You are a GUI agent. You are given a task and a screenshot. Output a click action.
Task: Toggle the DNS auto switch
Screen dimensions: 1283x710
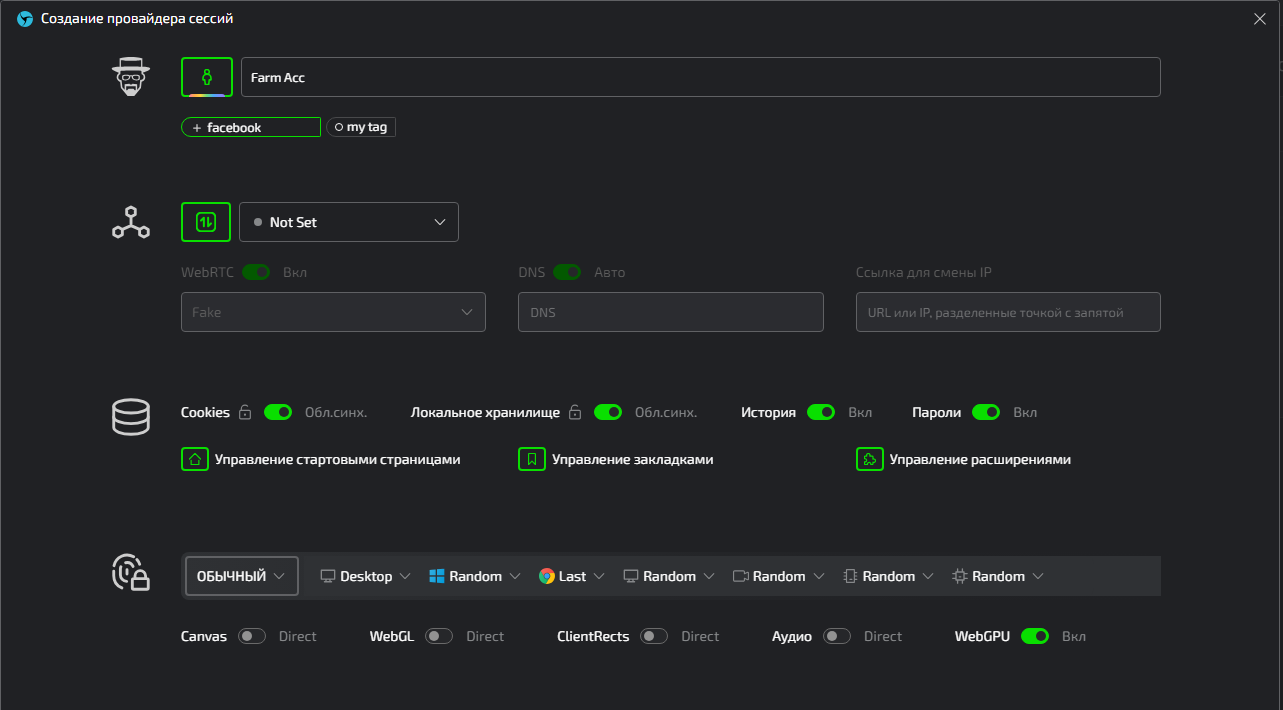tap(567, 272)
